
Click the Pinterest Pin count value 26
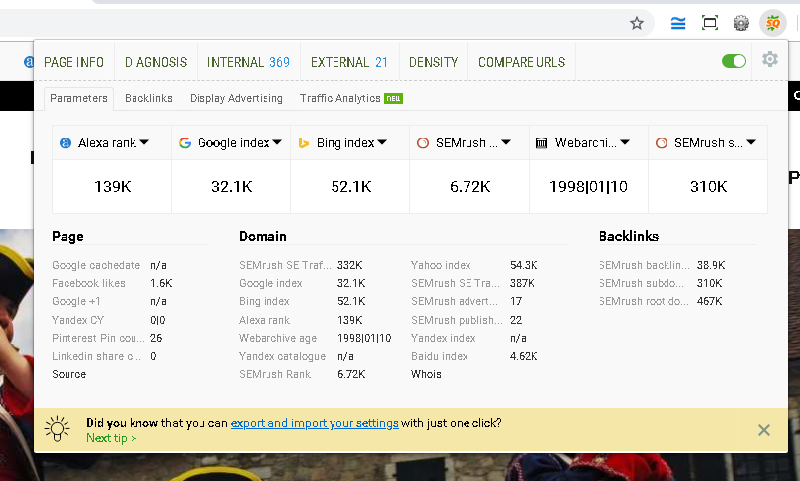coord(156,338)
